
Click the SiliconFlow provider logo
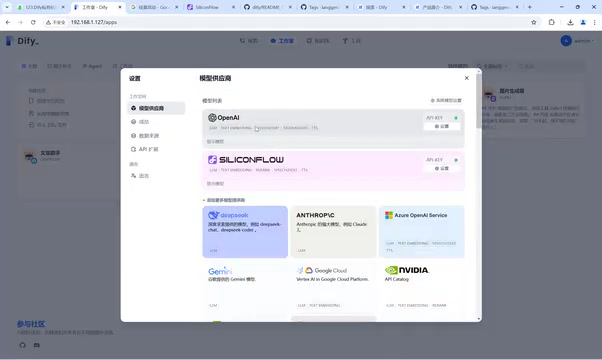tap(246, 160)
